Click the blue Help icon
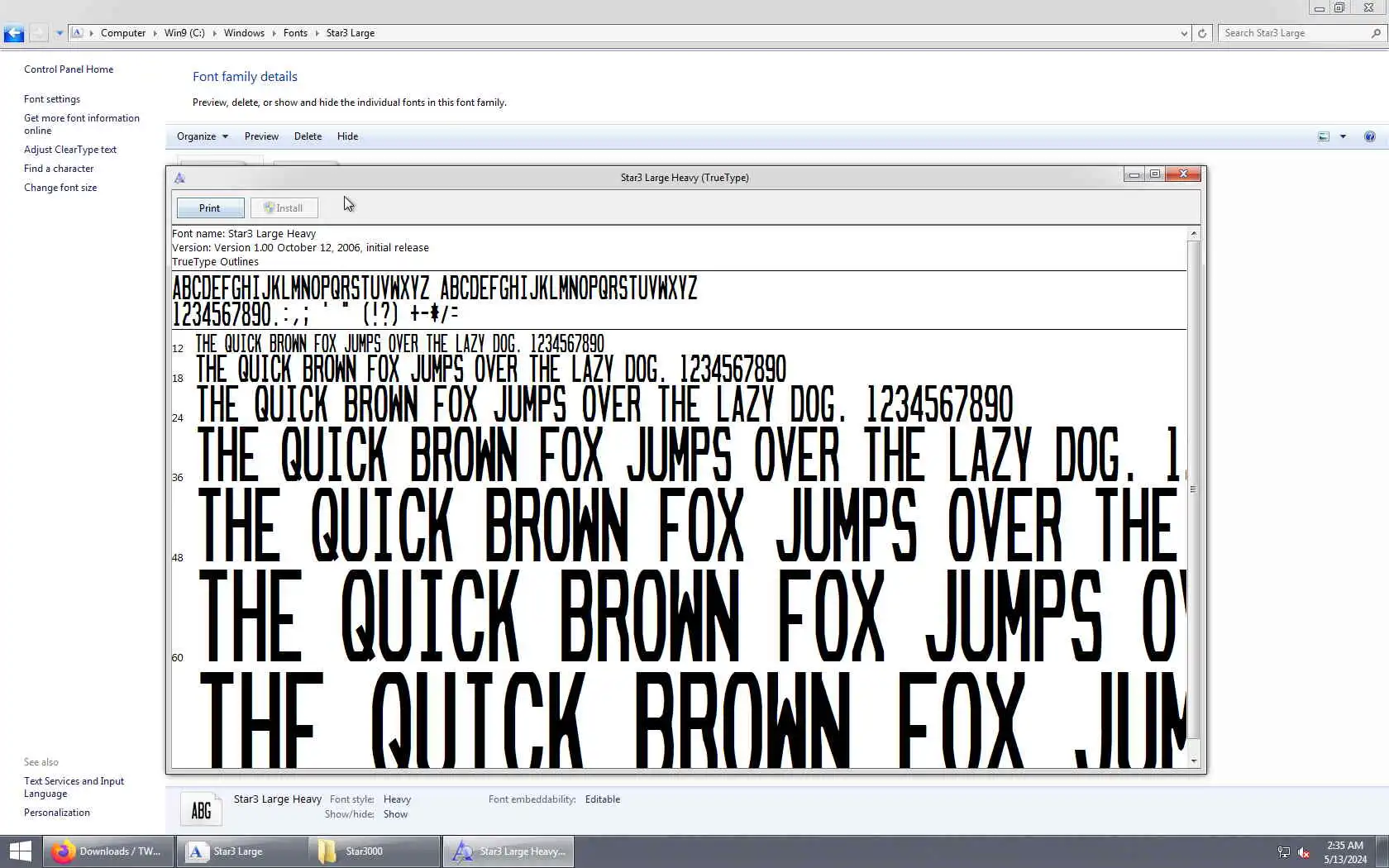Screen dimensions: 1389x868 coord(1370,136)
